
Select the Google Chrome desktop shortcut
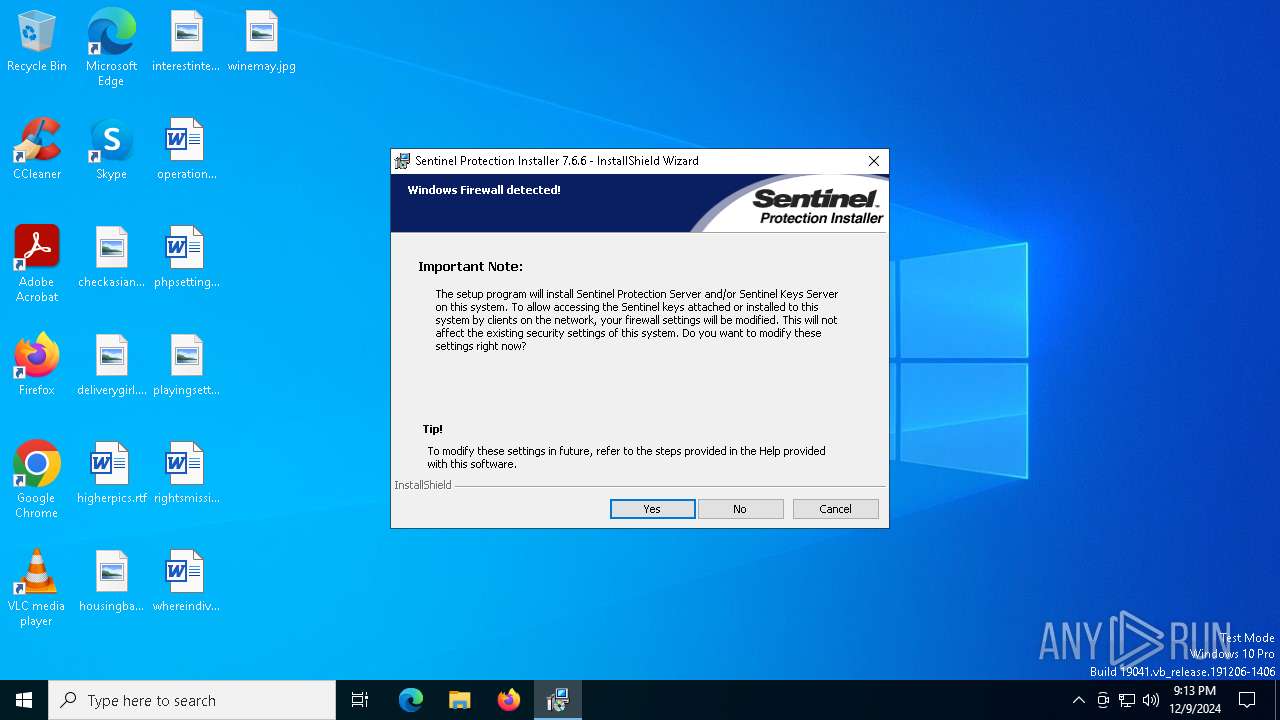click(x=37, y=480)
